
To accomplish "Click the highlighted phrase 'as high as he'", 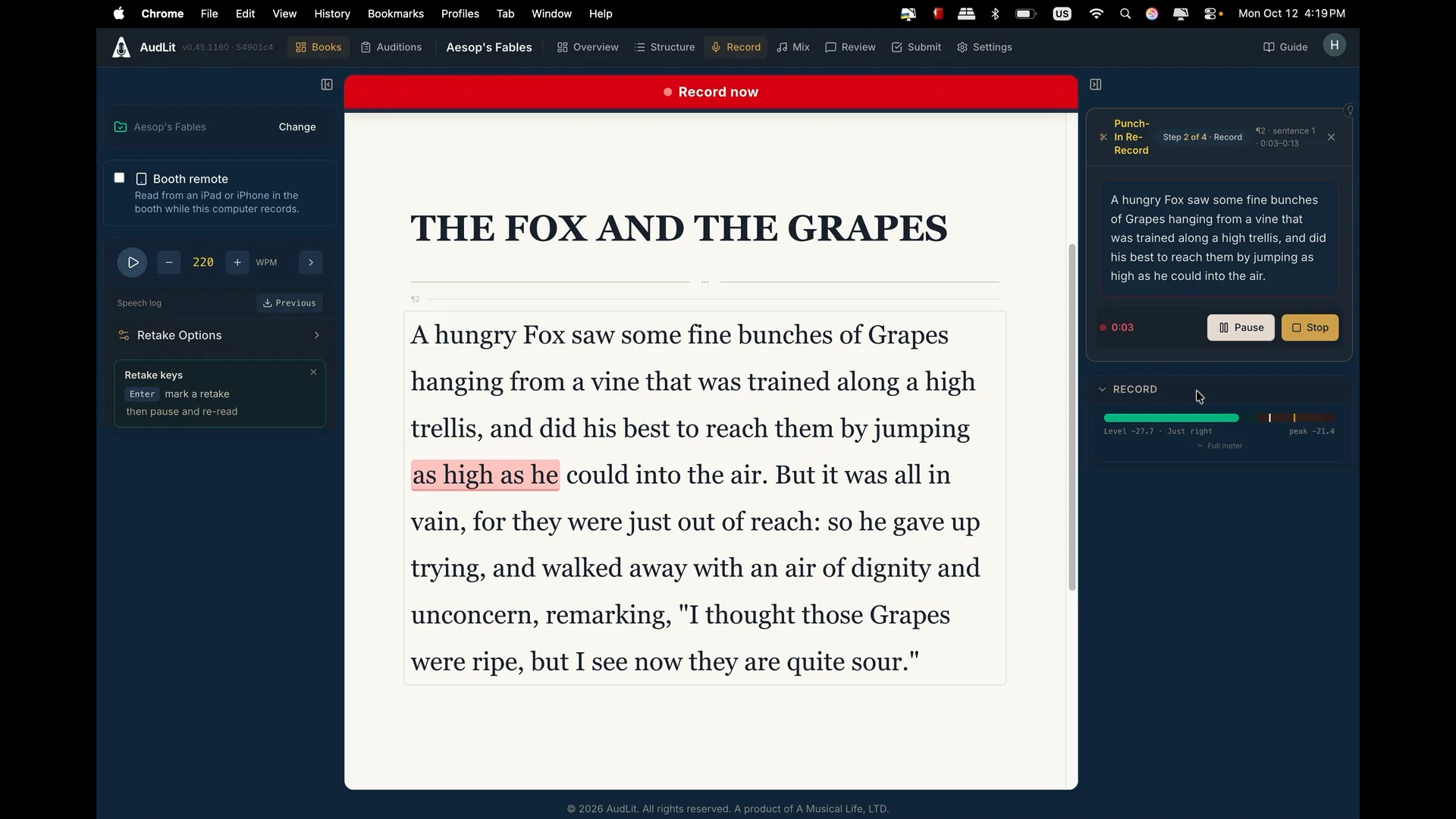I will (x=485, y=475).
